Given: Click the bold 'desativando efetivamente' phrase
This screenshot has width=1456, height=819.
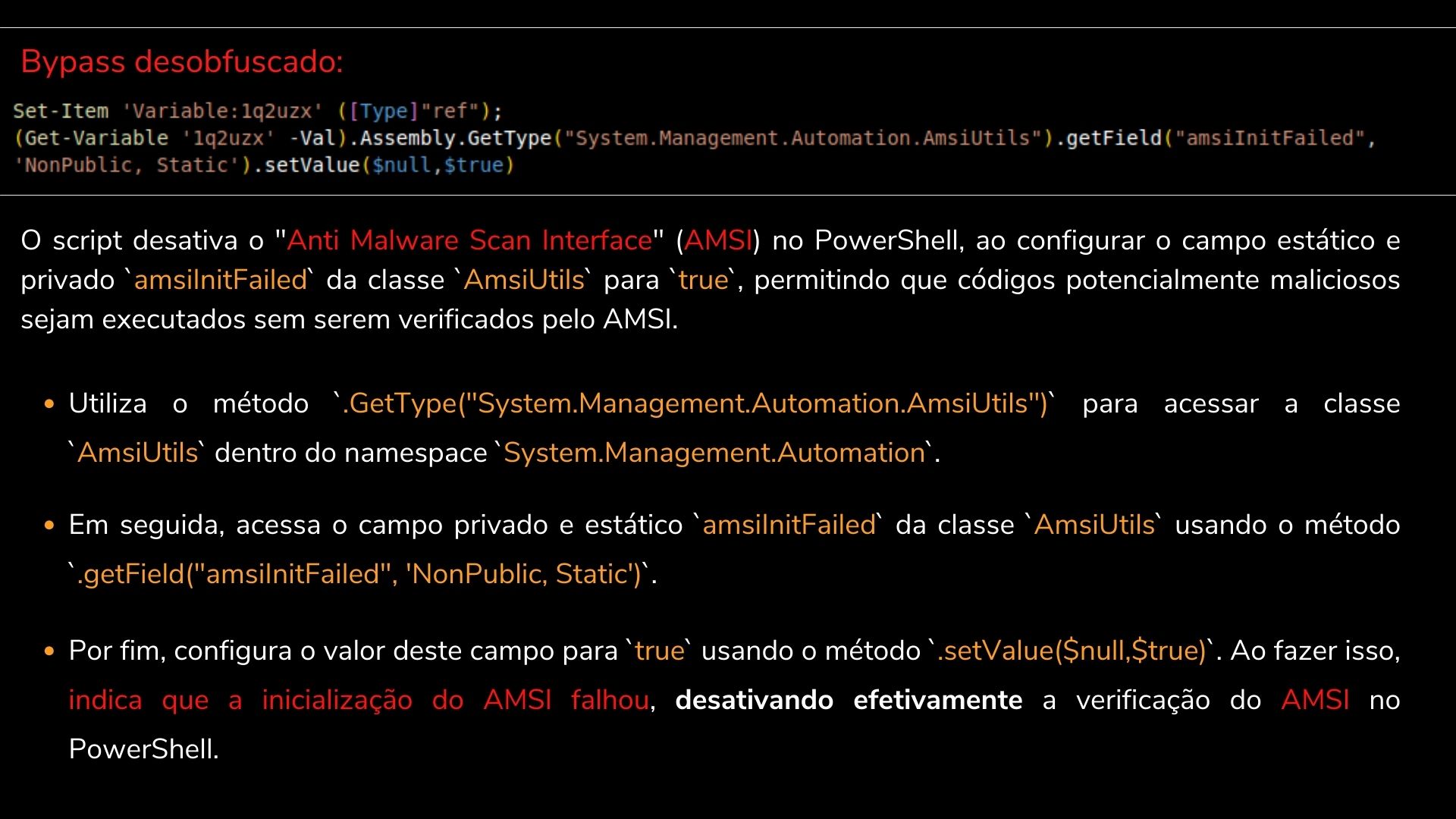Looking at the screenshot, I should [x=848, y=699].
